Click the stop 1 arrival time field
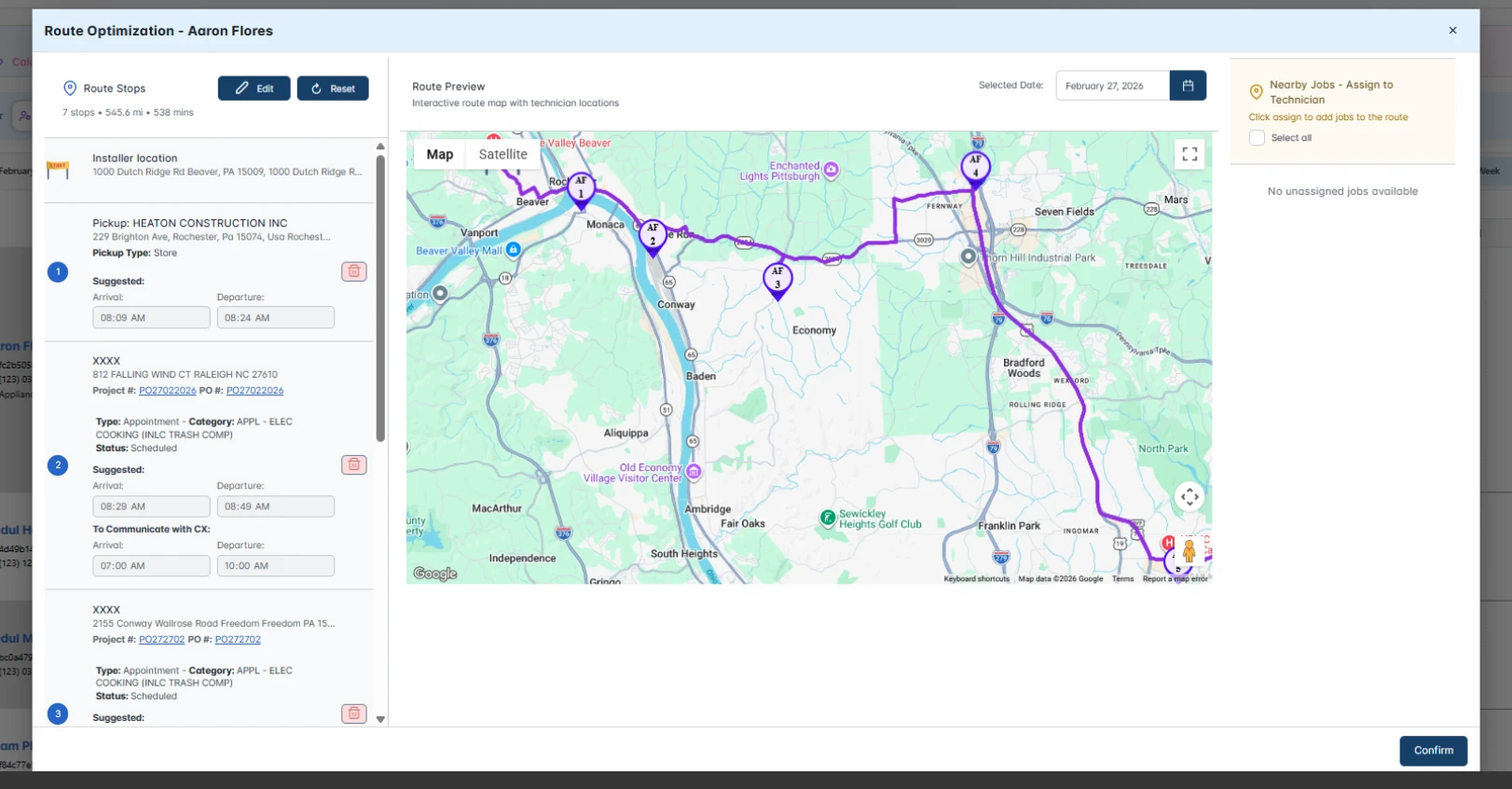The width and height of the screenshot is (1512, 789). point(151,318)
